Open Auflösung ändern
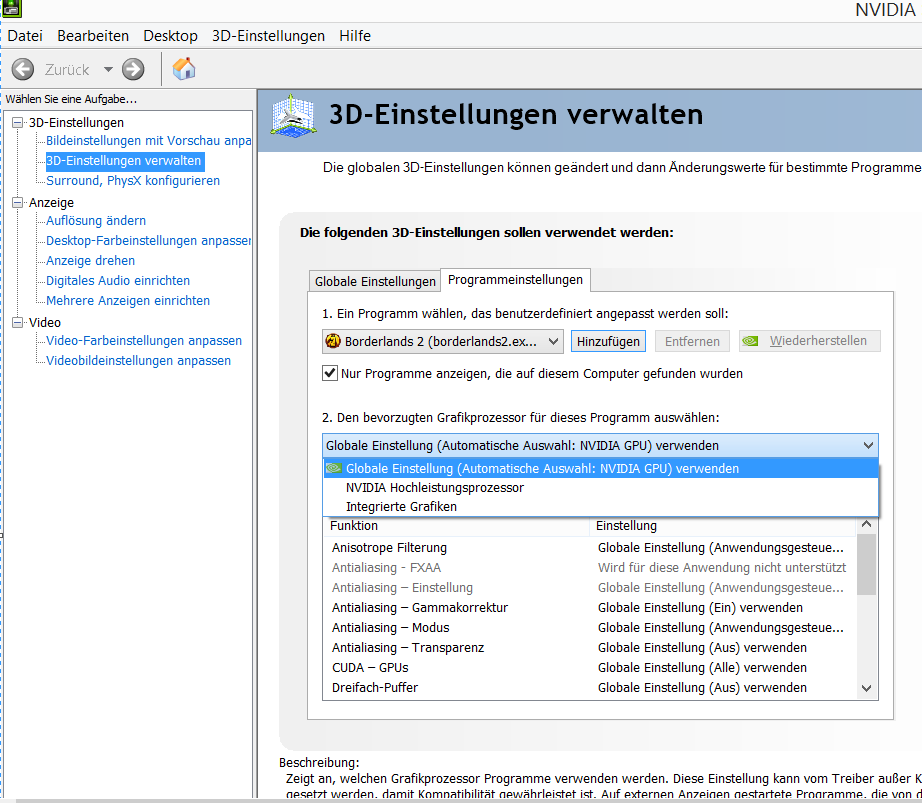The height and width of the screenshot is (803, 922). coord(96,220)
